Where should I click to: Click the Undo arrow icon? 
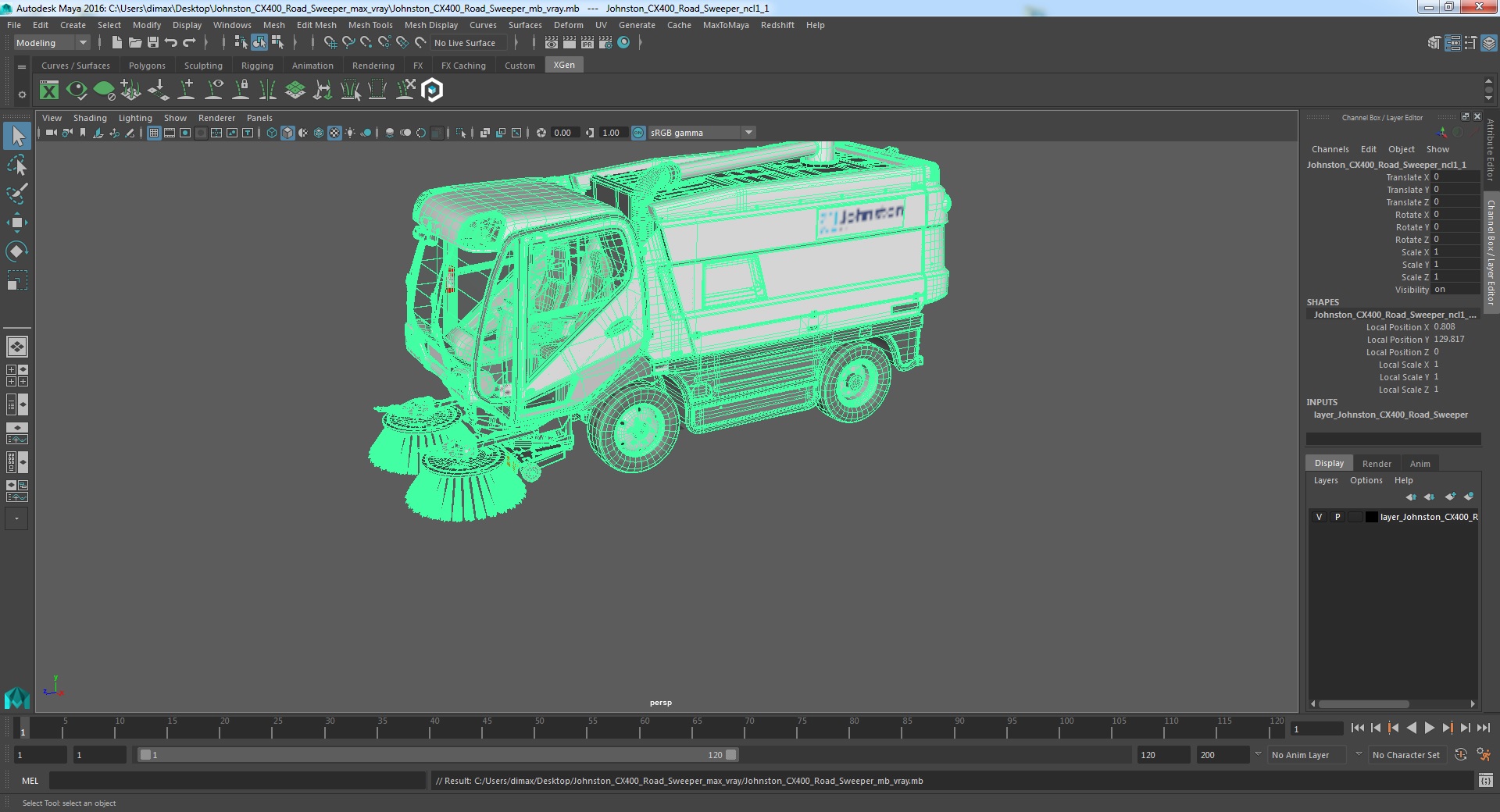click(x=171, y=43)
